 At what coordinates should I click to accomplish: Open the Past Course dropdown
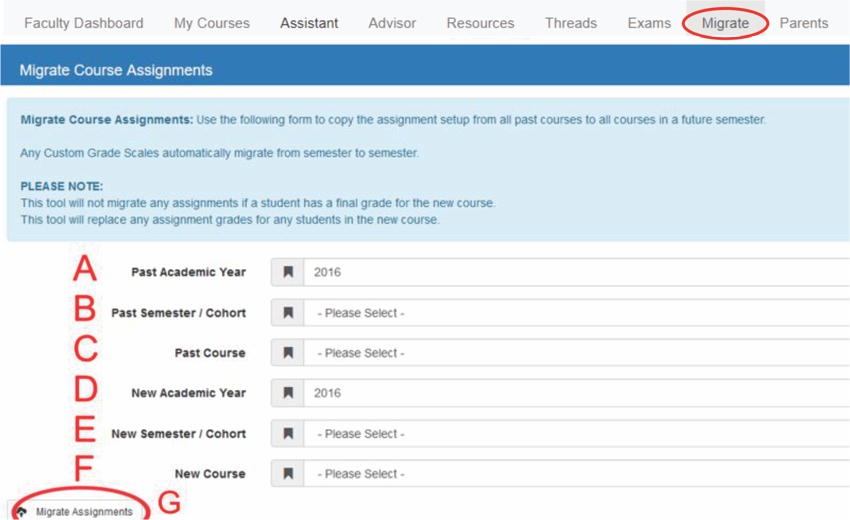577,353
